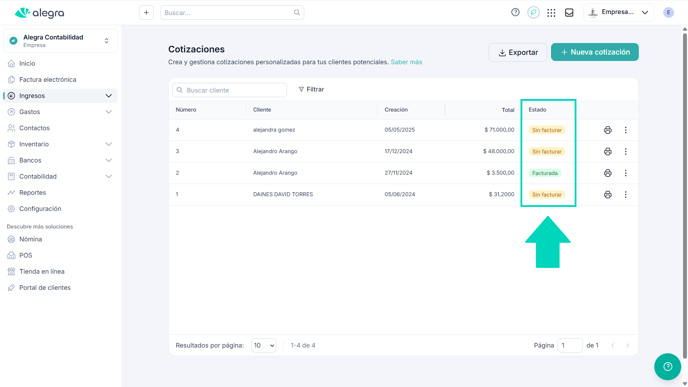Open the floating green help bubble

667,366
